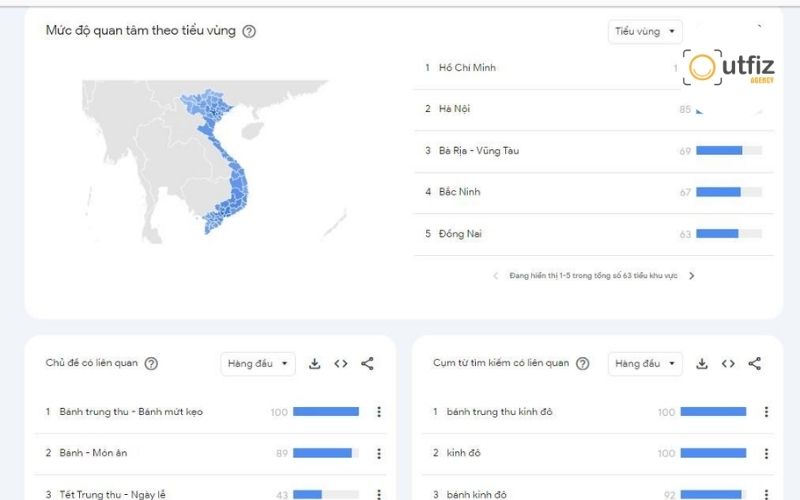Open Hàng đầu dropdown for related topics
Viewport: 800px width, 500px height.
(x=258, y=364)
